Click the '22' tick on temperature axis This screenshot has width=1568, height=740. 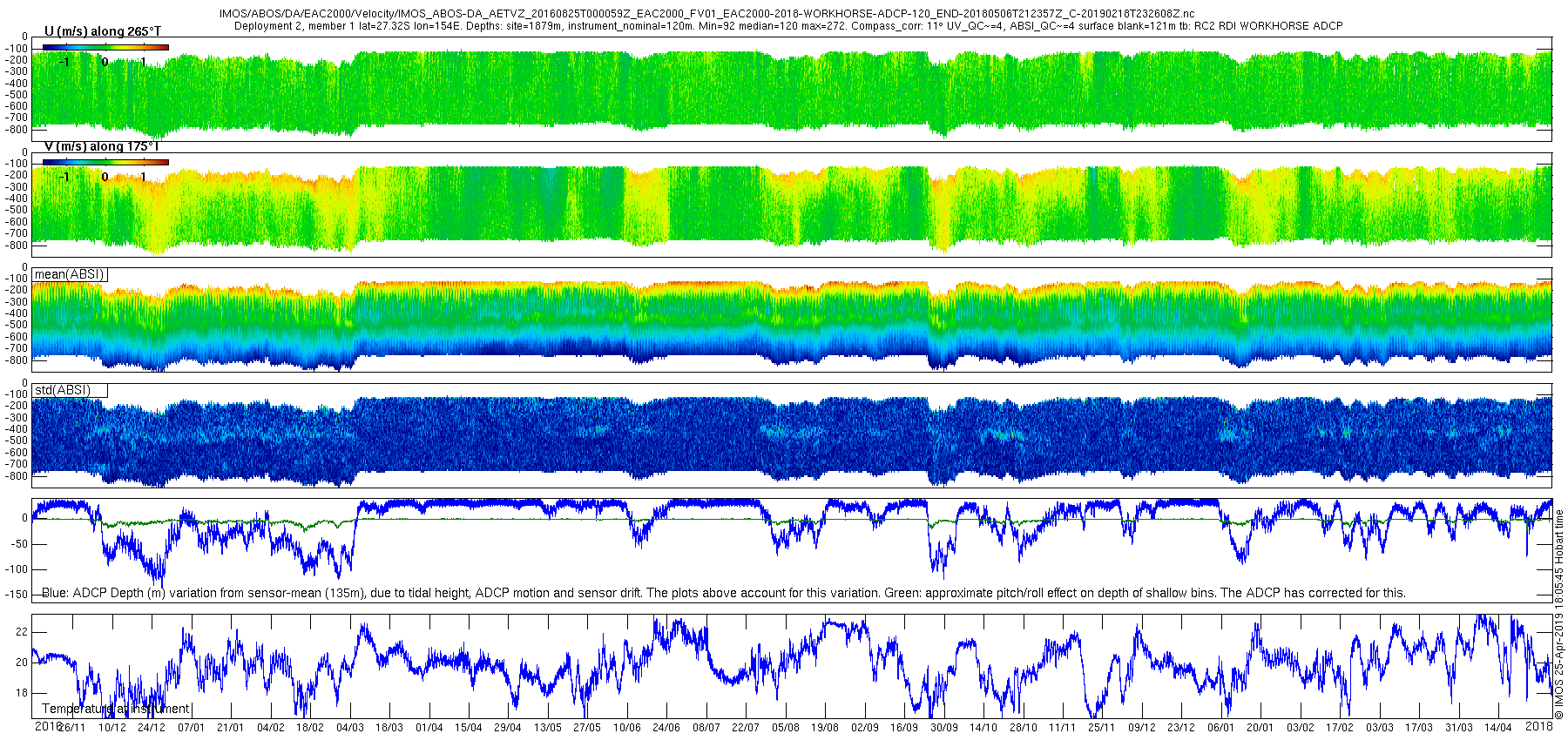point(22,632)
